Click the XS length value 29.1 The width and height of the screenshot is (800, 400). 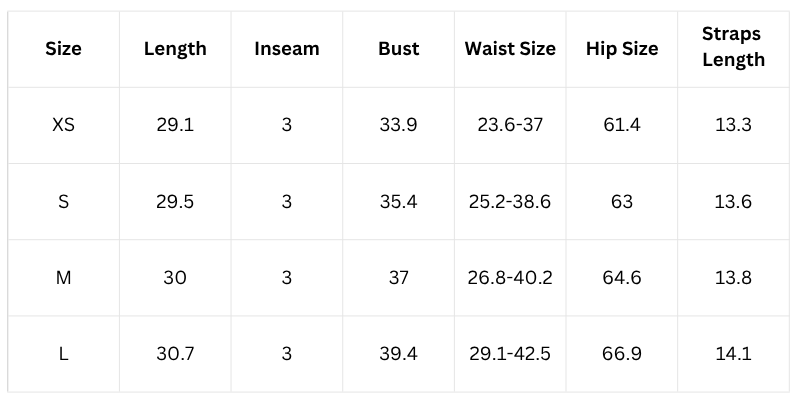click(x=175, y=125)
